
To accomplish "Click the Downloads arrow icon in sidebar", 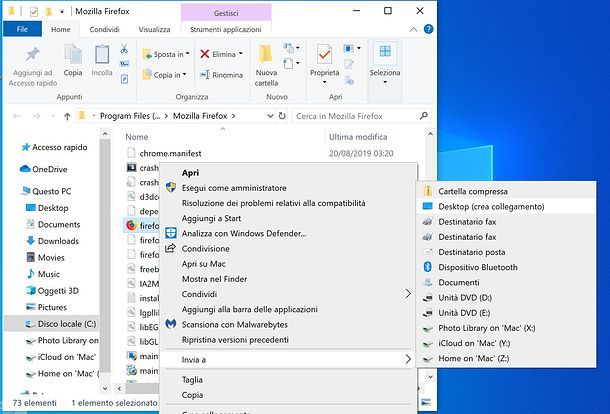I will [30, 241].
